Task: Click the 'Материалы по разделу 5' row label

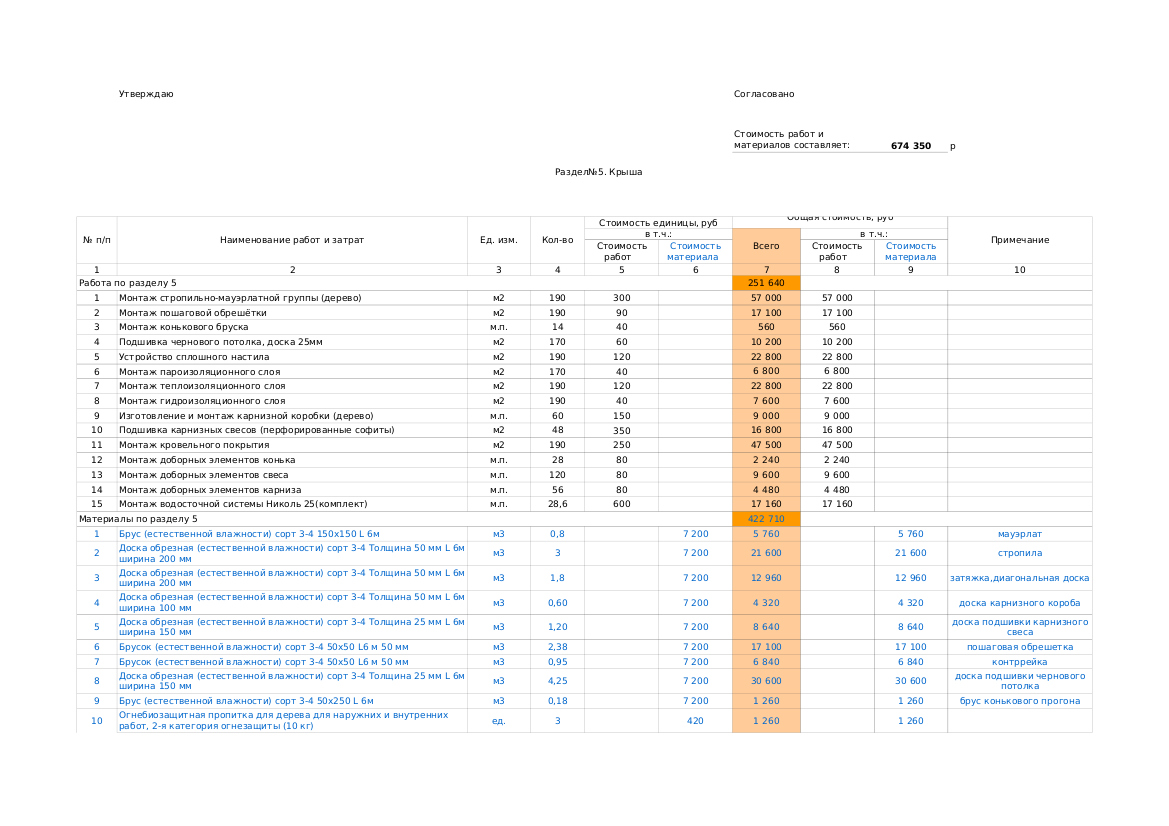Action: tap(138, 519)
